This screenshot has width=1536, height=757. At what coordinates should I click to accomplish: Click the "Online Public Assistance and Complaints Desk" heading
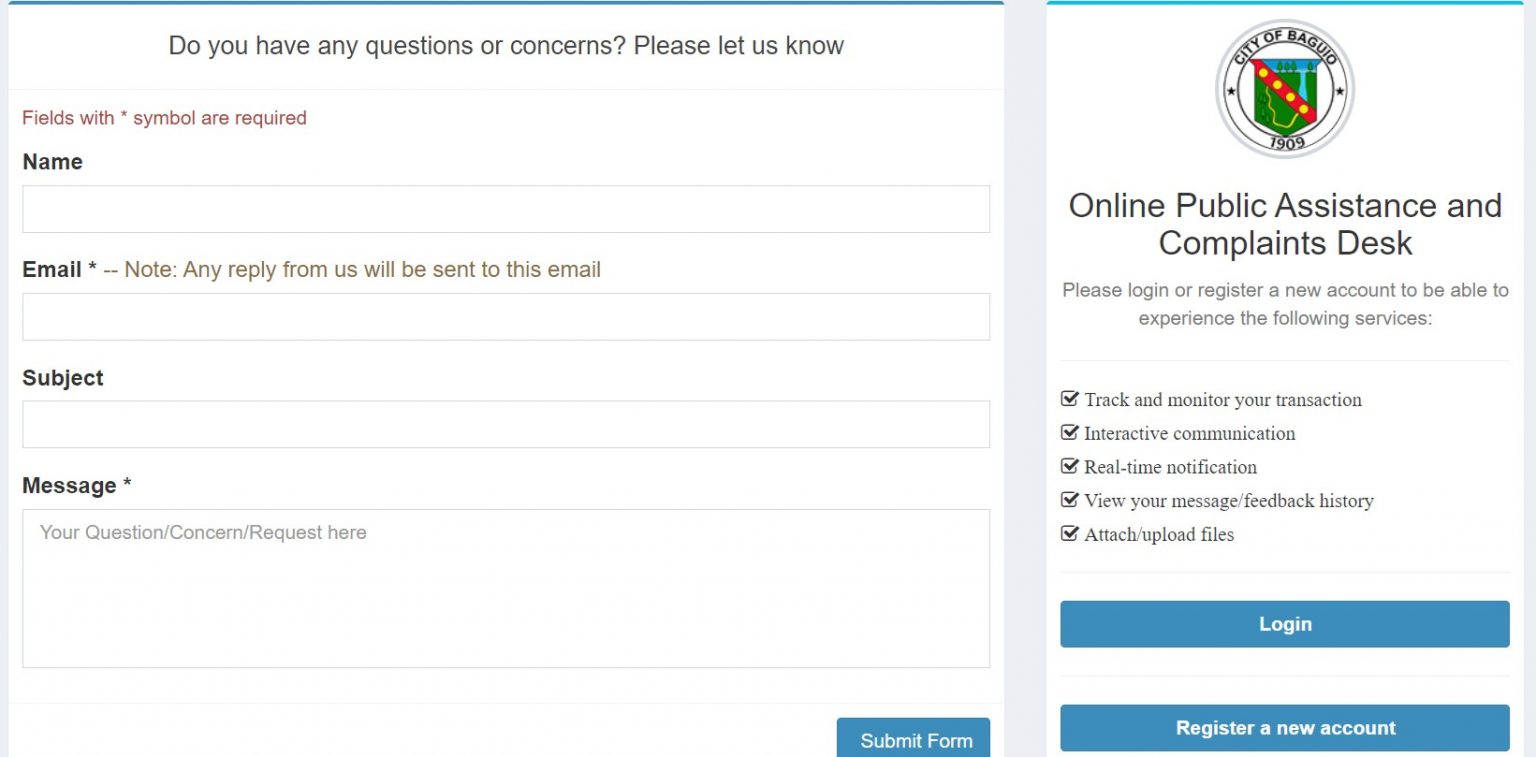(x=1285, y=224)
